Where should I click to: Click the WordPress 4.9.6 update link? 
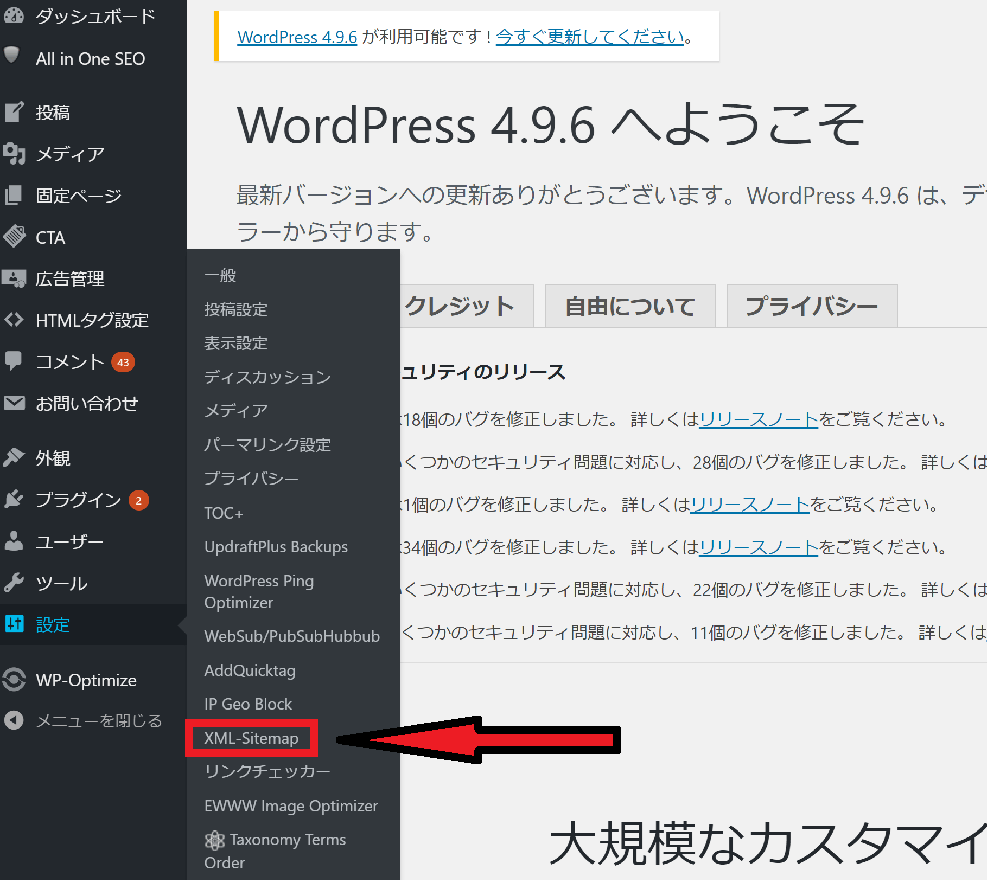[x=297, y=37]
